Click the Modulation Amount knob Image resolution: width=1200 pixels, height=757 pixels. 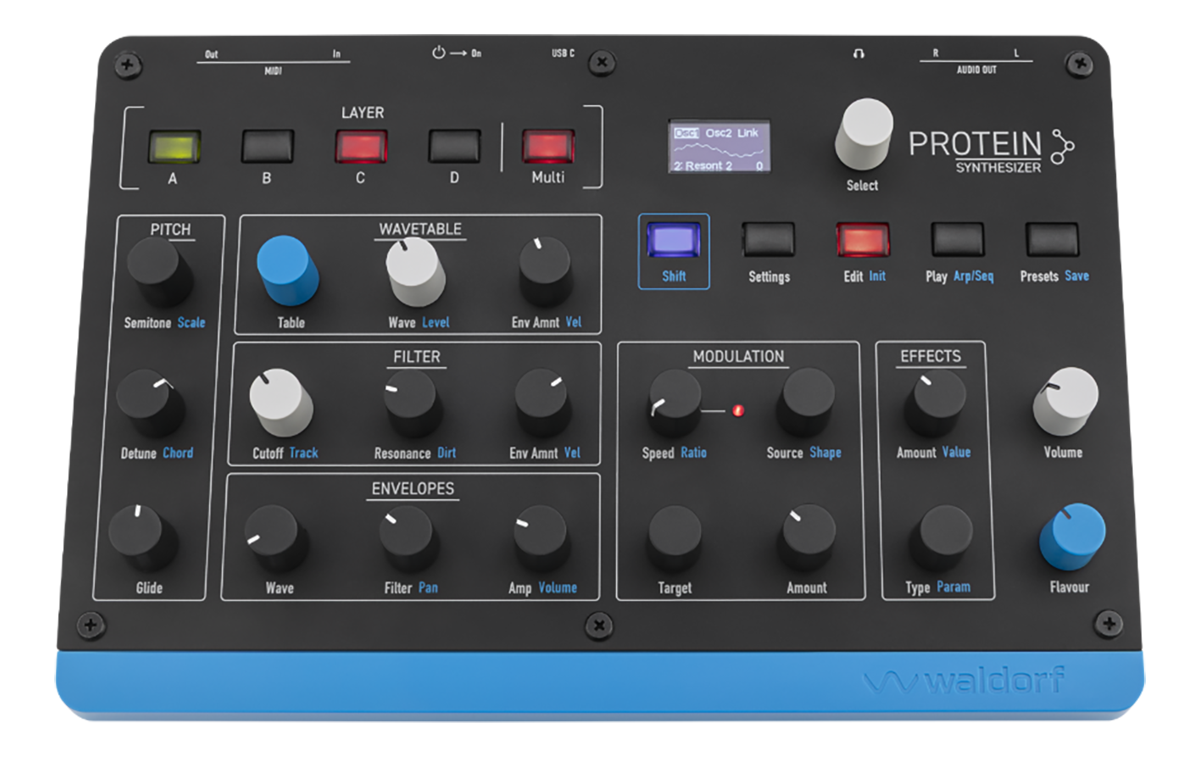(808, 537)
